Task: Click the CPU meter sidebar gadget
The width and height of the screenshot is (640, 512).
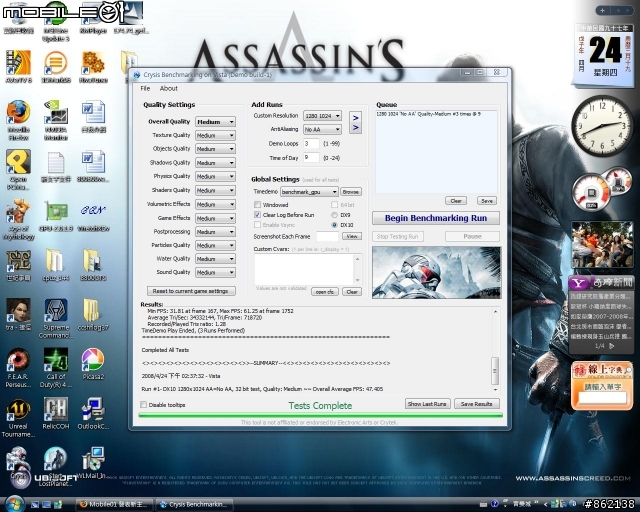Action: pos(592,192)
